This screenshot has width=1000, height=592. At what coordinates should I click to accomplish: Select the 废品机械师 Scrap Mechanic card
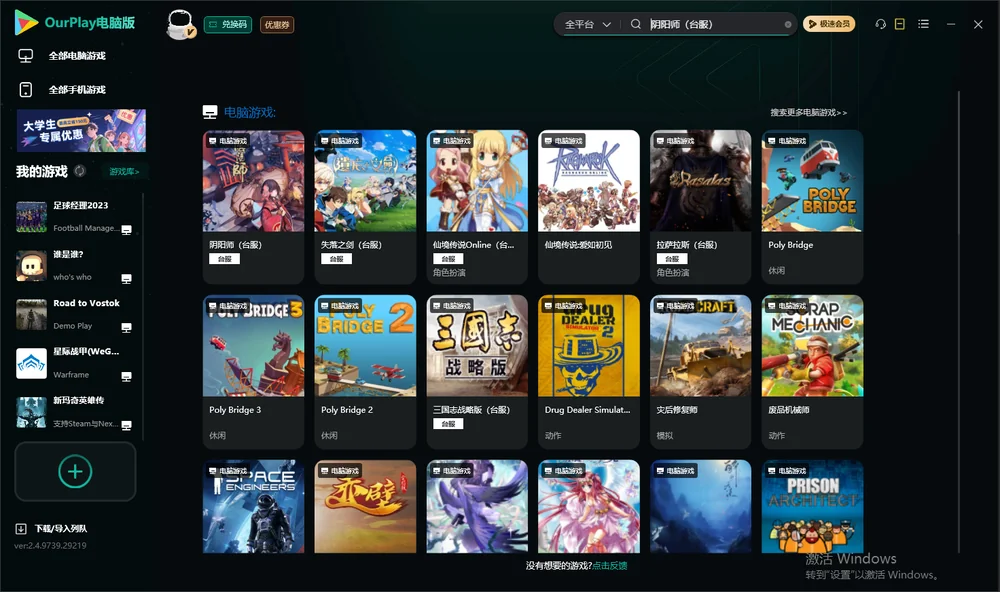pos(812,372)
